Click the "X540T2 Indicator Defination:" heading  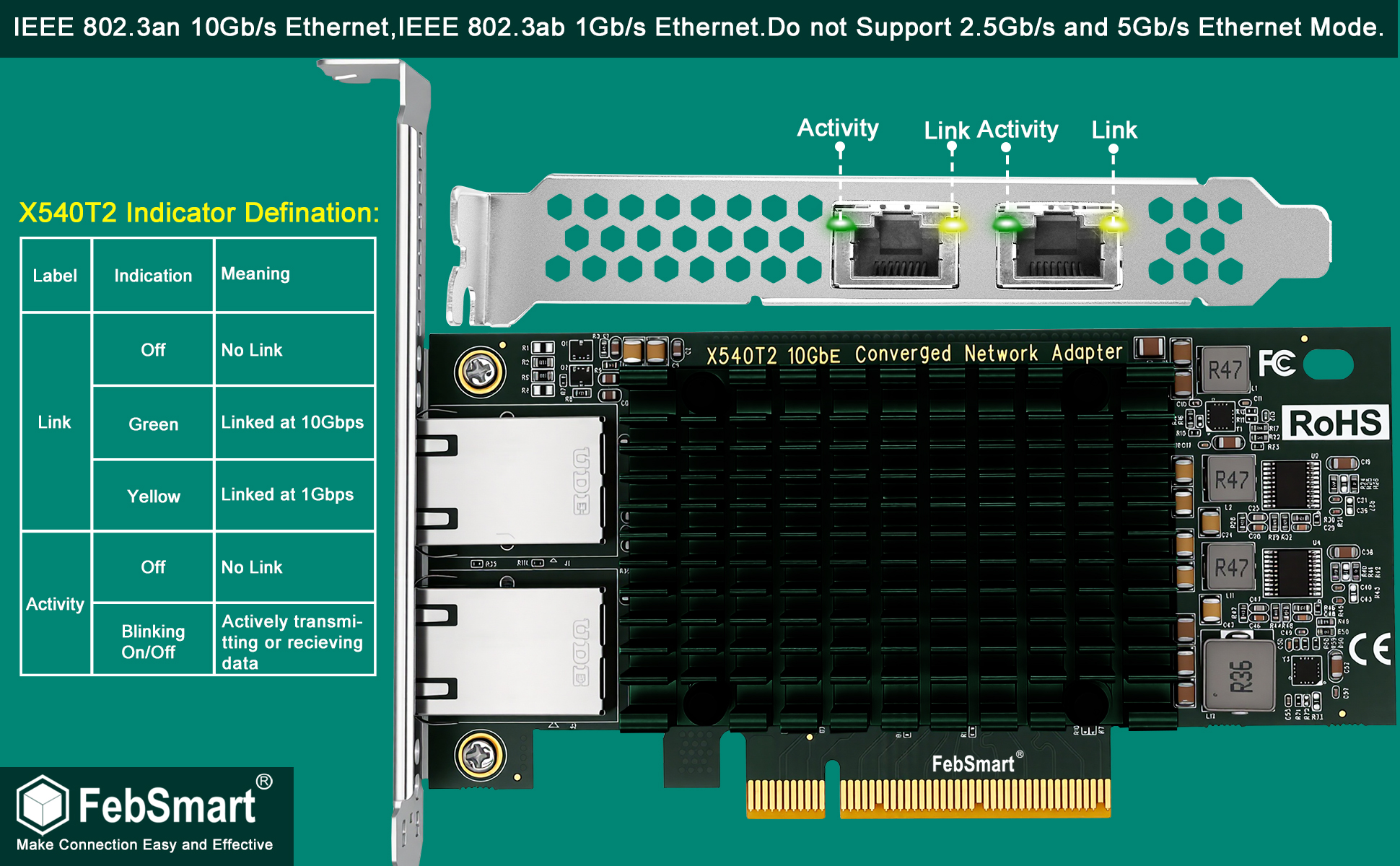tap(198, 213)
